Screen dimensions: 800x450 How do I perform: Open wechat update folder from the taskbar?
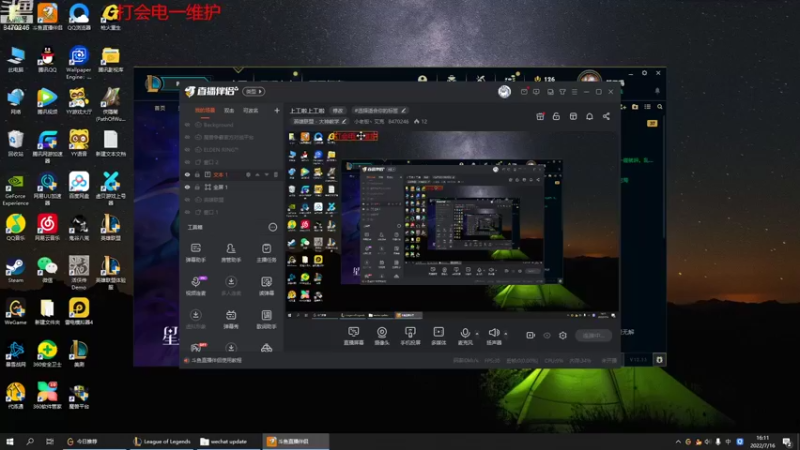[x=223, y=441]
